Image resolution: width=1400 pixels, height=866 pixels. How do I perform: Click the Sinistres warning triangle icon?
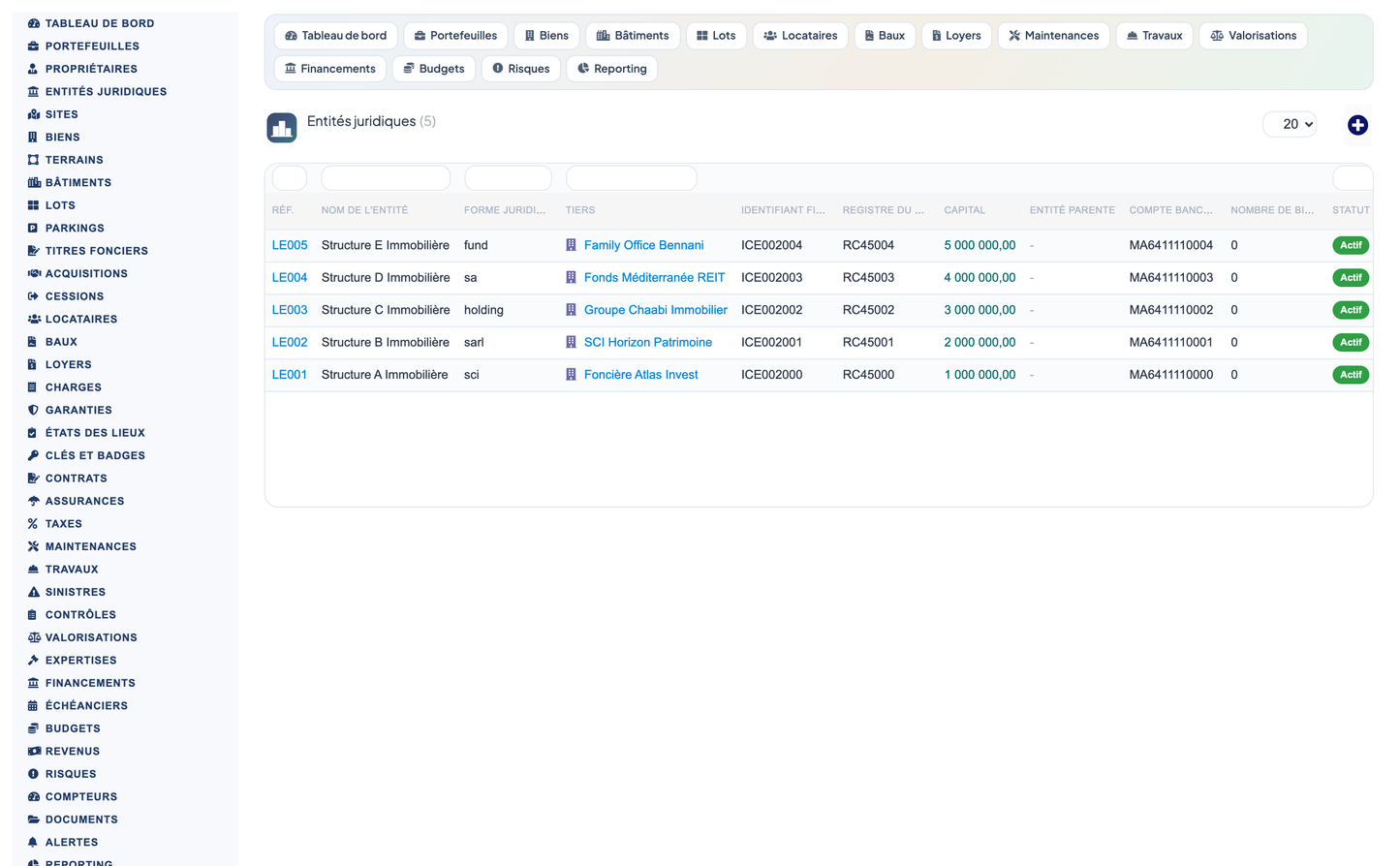(x=34, y=593)
